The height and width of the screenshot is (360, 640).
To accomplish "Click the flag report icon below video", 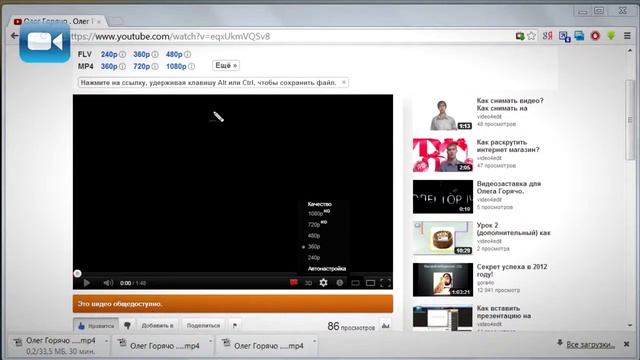I will [x=235, y=325].
